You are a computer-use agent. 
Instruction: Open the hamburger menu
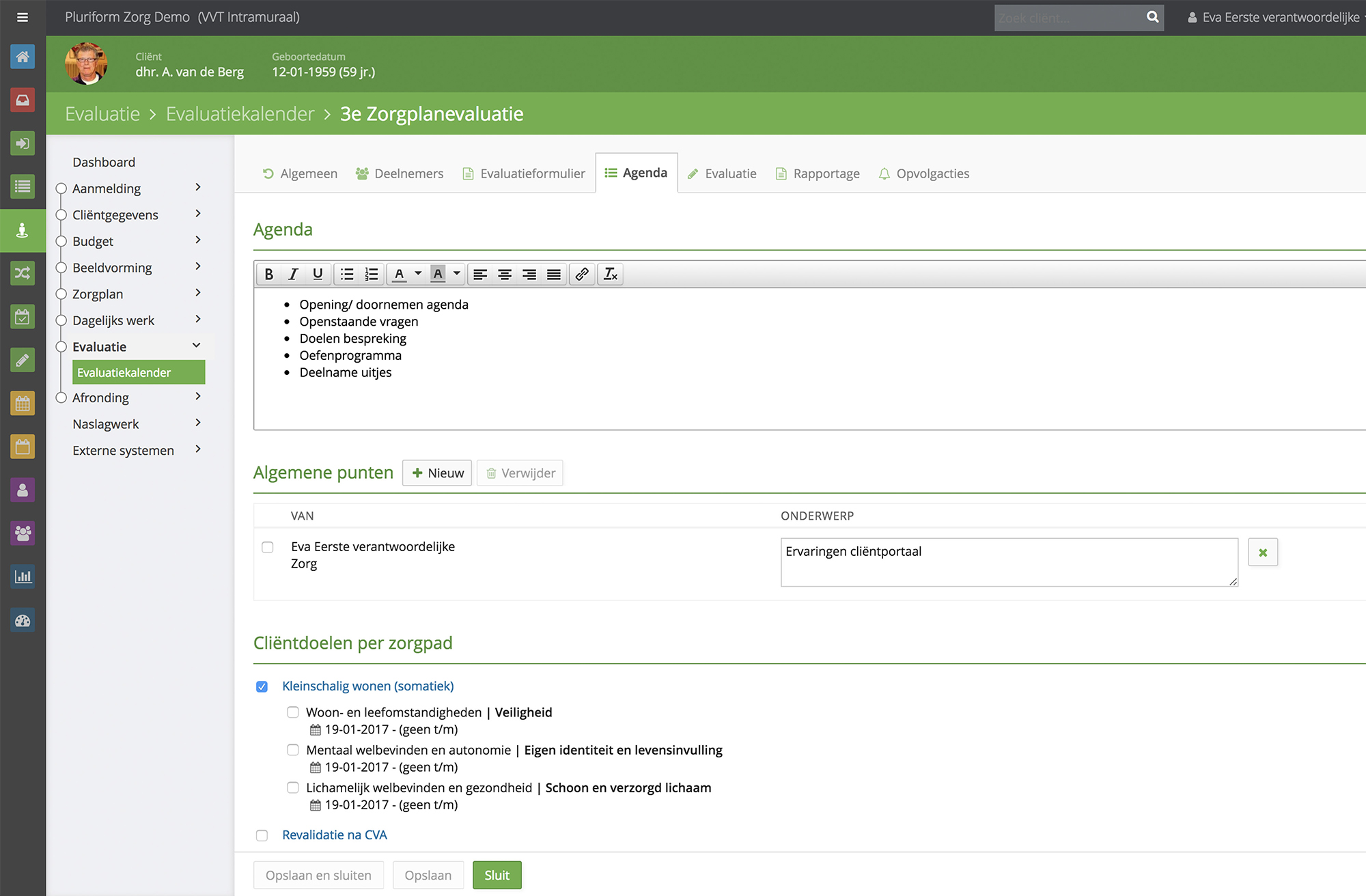pyautogui.click(x=23, y=17)
